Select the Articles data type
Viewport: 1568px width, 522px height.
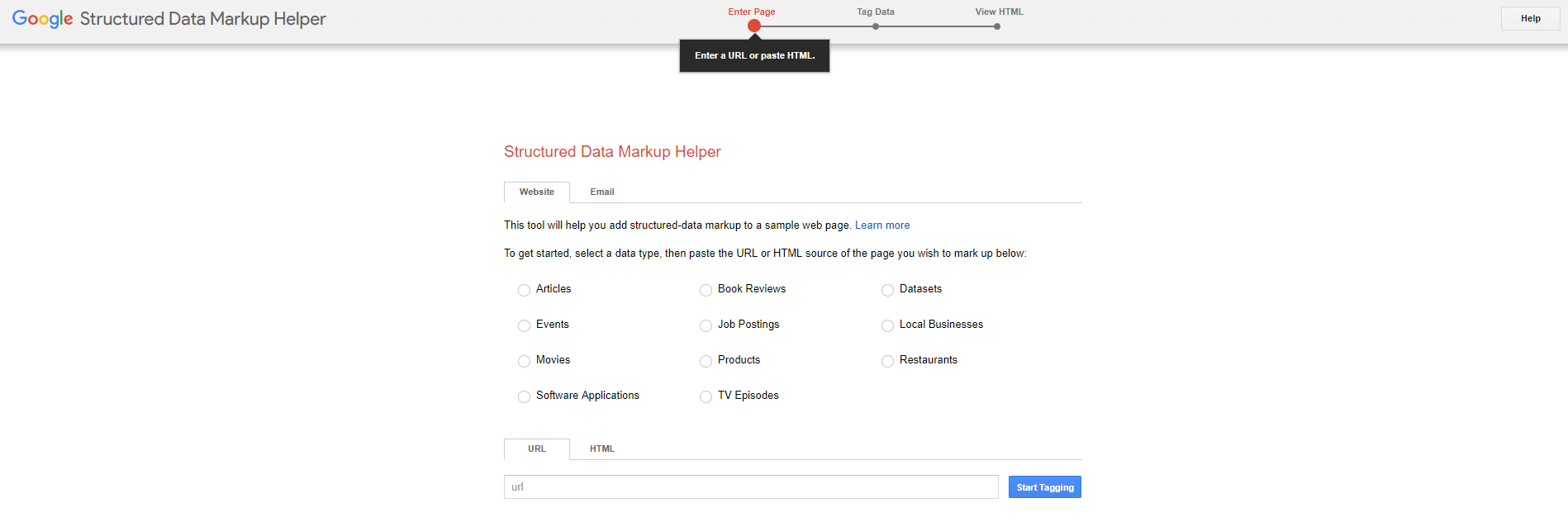tap(524, 290)
